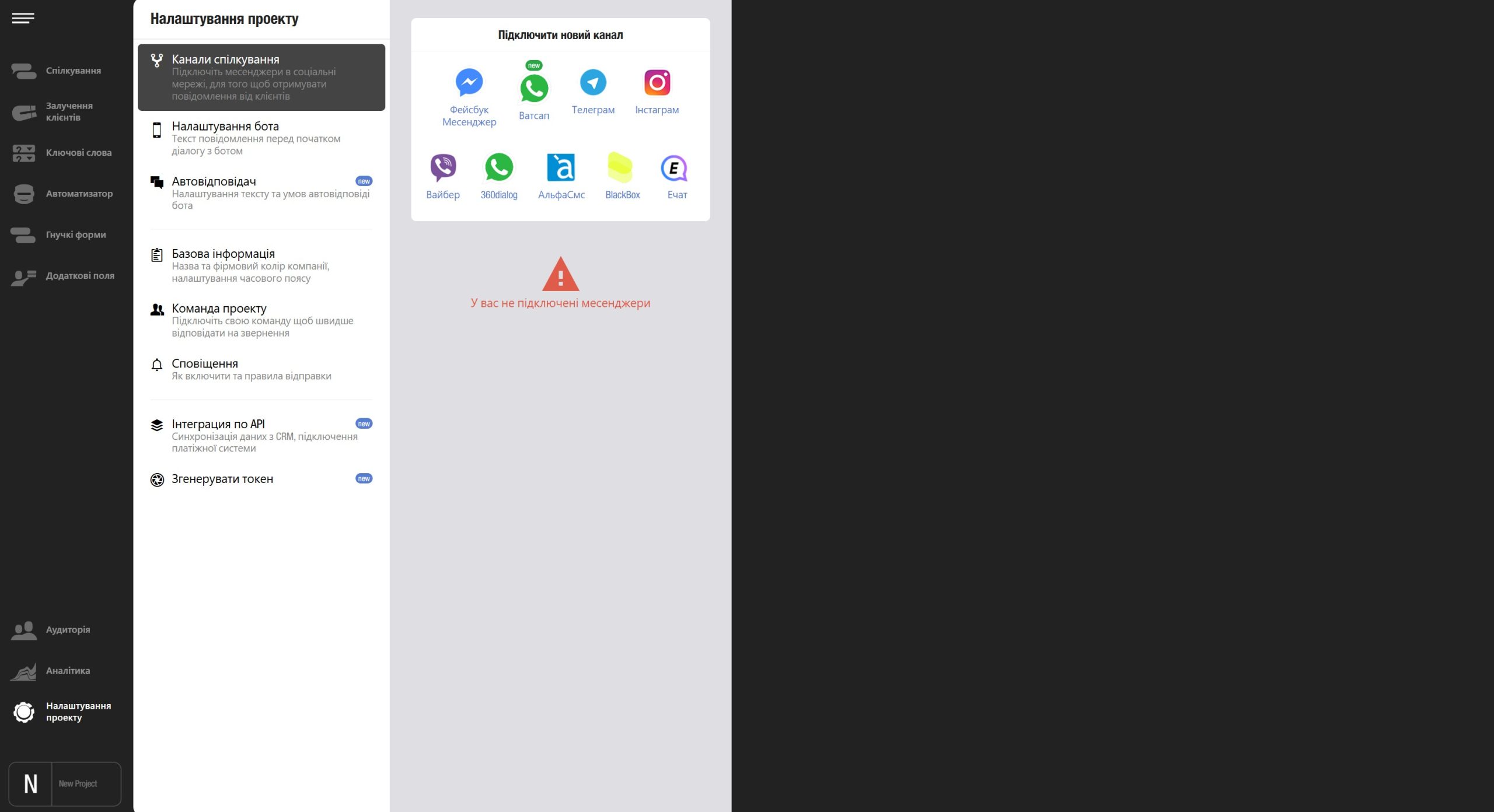Screen dimensions: 1494x812
Task: Open Автоматизатор in the sidebar
Action: coord(79,194)
